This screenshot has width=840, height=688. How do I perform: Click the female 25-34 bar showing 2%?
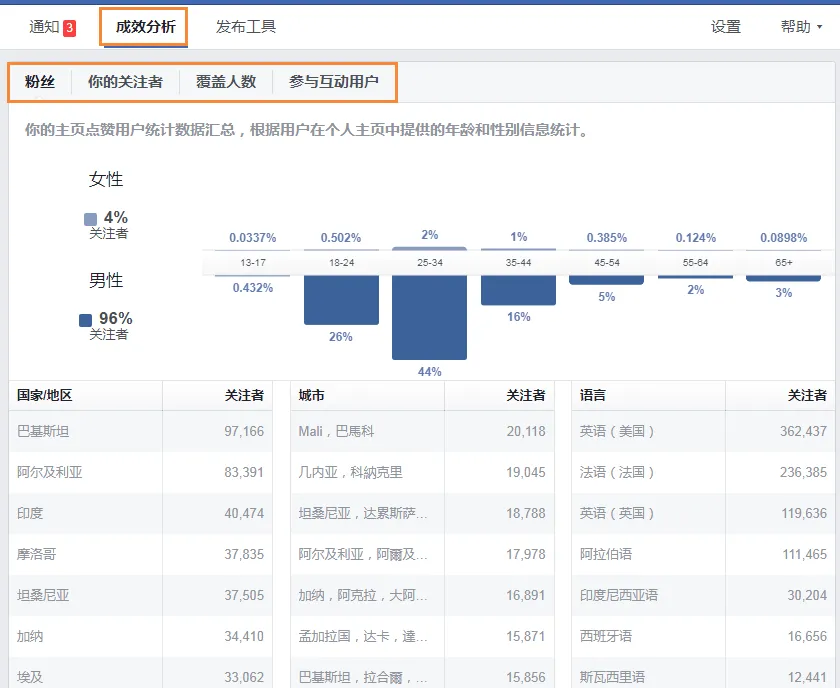click(x=430, y=249)
